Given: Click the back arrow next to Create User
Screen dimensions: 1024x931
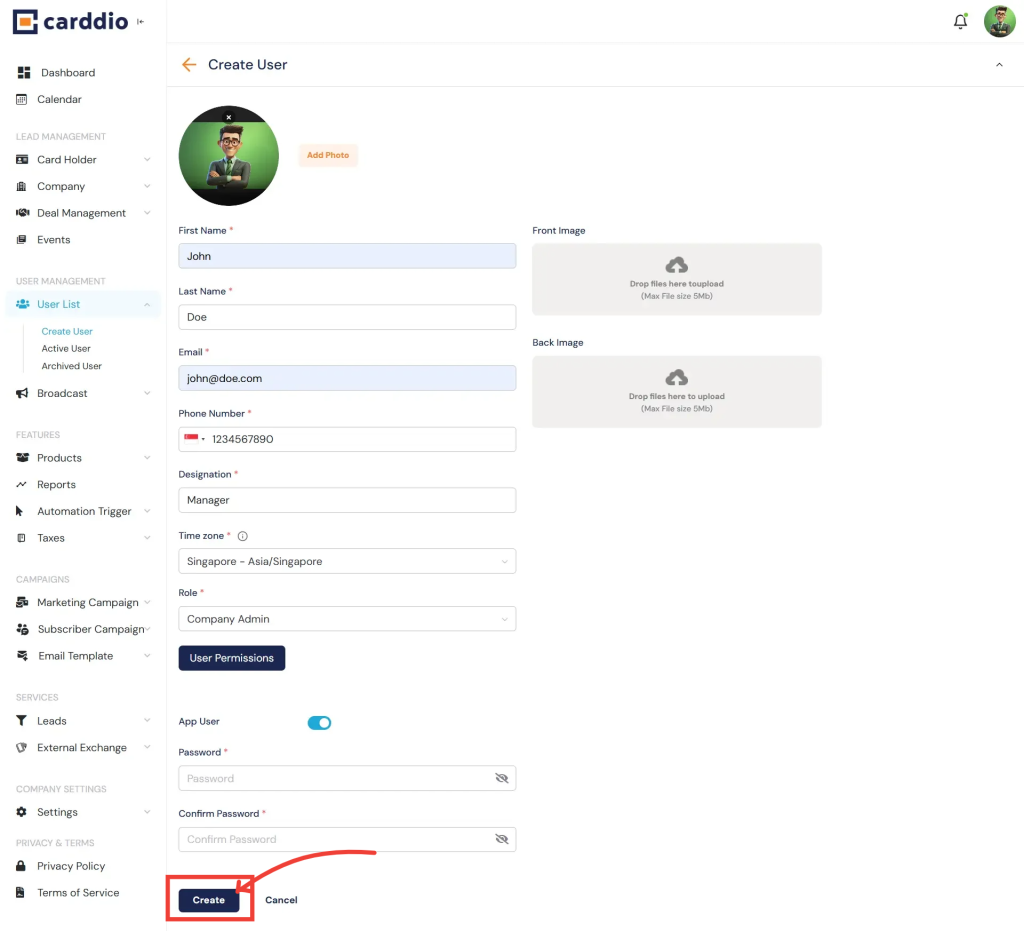Looking at the screenshot, I should [x=189, y=64].
